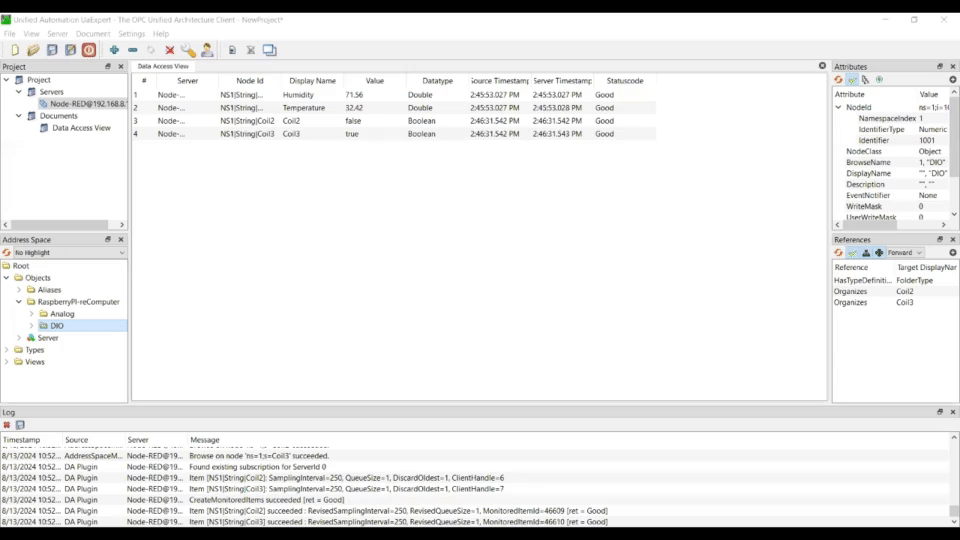The image size is (960, 540).
Task: Select the Server node in Address Space
Action: pyautogui.click(x=48, y=338)
